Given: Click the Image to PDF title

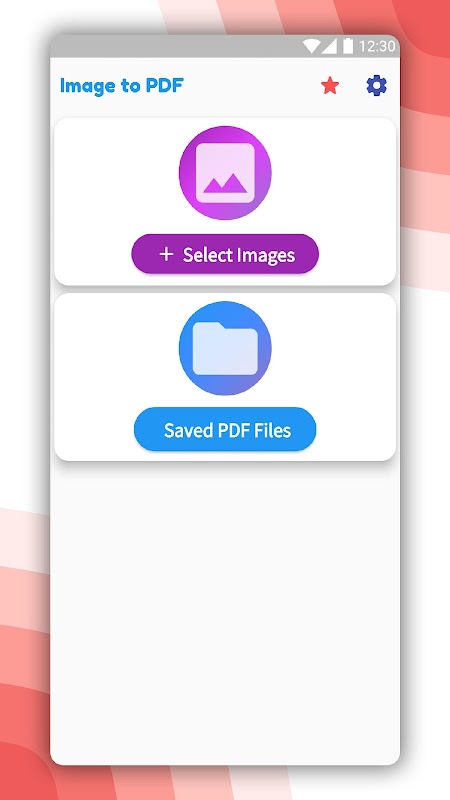Looking at the screenshot, I should tap(121, 85).
